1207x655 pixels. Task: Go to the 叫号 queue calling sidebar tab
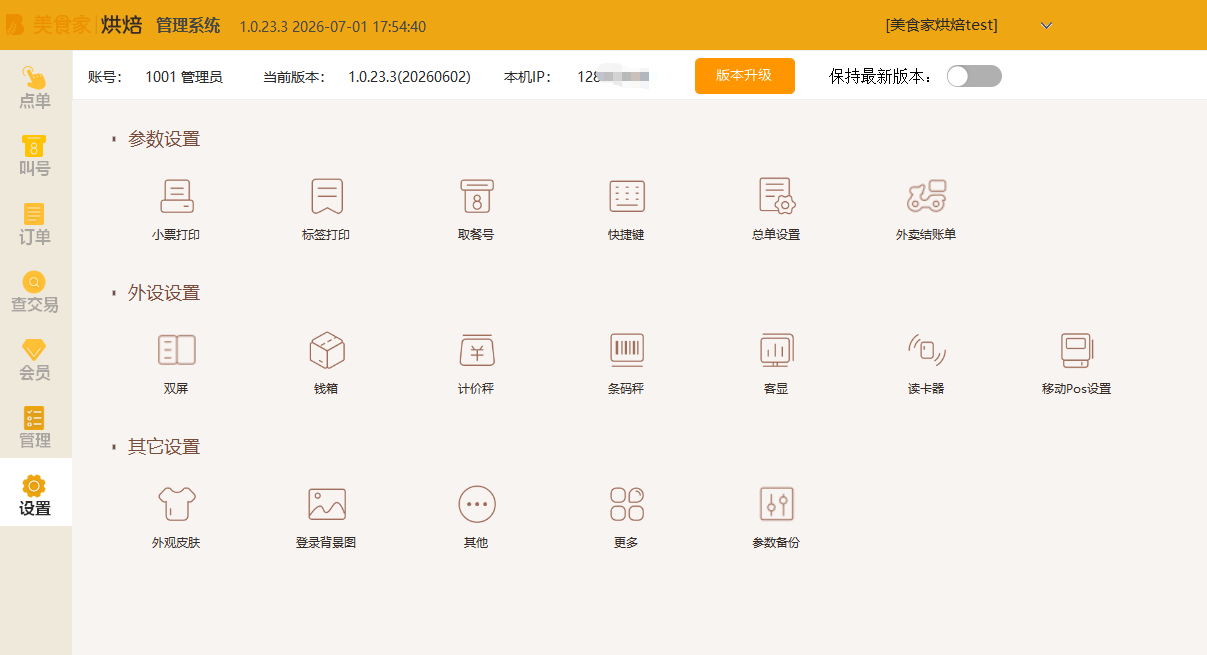[35, 156]
